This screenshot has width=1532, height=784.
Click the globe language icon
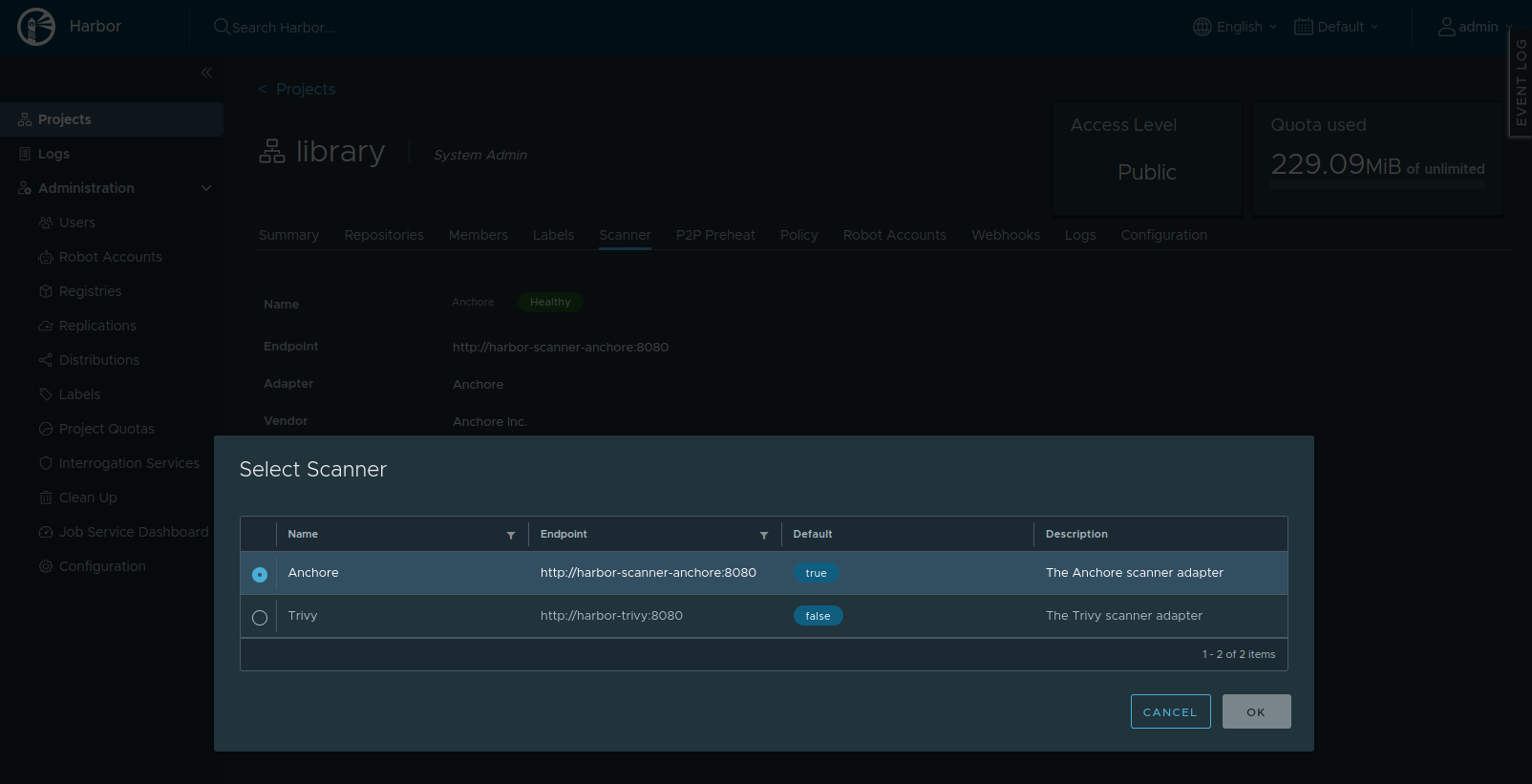[x=1202, y=27]
